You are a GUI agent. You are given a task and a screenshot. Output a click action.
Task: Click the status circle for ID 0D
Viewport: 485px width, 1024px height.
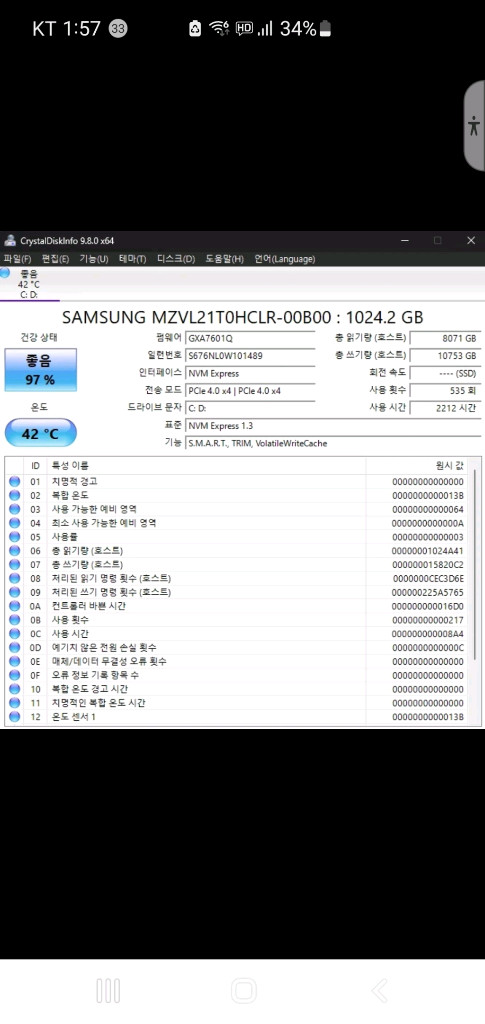coord(14,647)
